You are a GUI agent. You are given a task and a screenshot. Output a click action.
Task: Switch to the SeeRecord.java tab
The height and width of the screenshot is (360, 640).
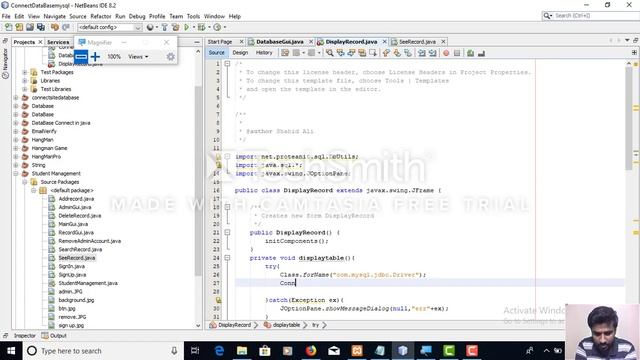417,42
